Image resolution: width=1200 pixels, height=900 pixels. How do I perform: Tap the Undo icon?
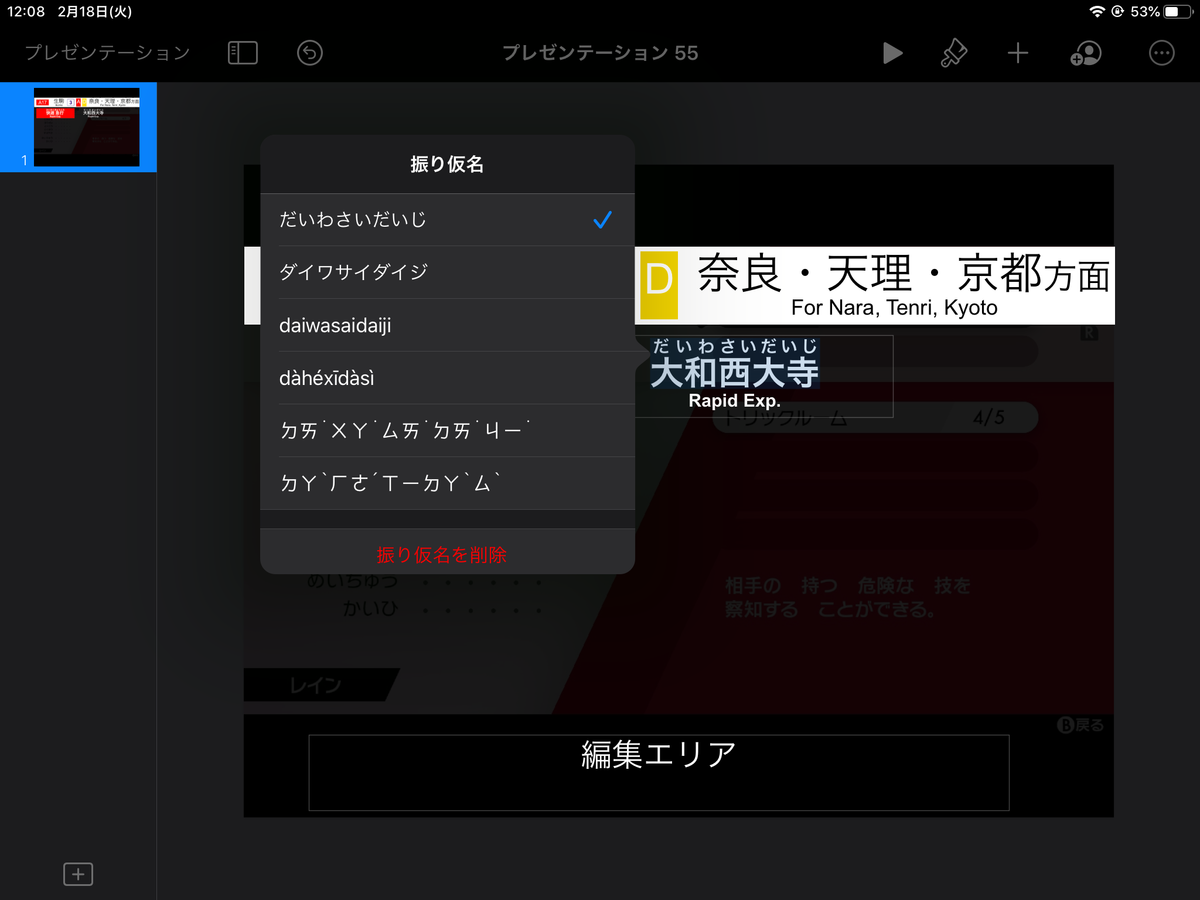(x=309, y=53)
